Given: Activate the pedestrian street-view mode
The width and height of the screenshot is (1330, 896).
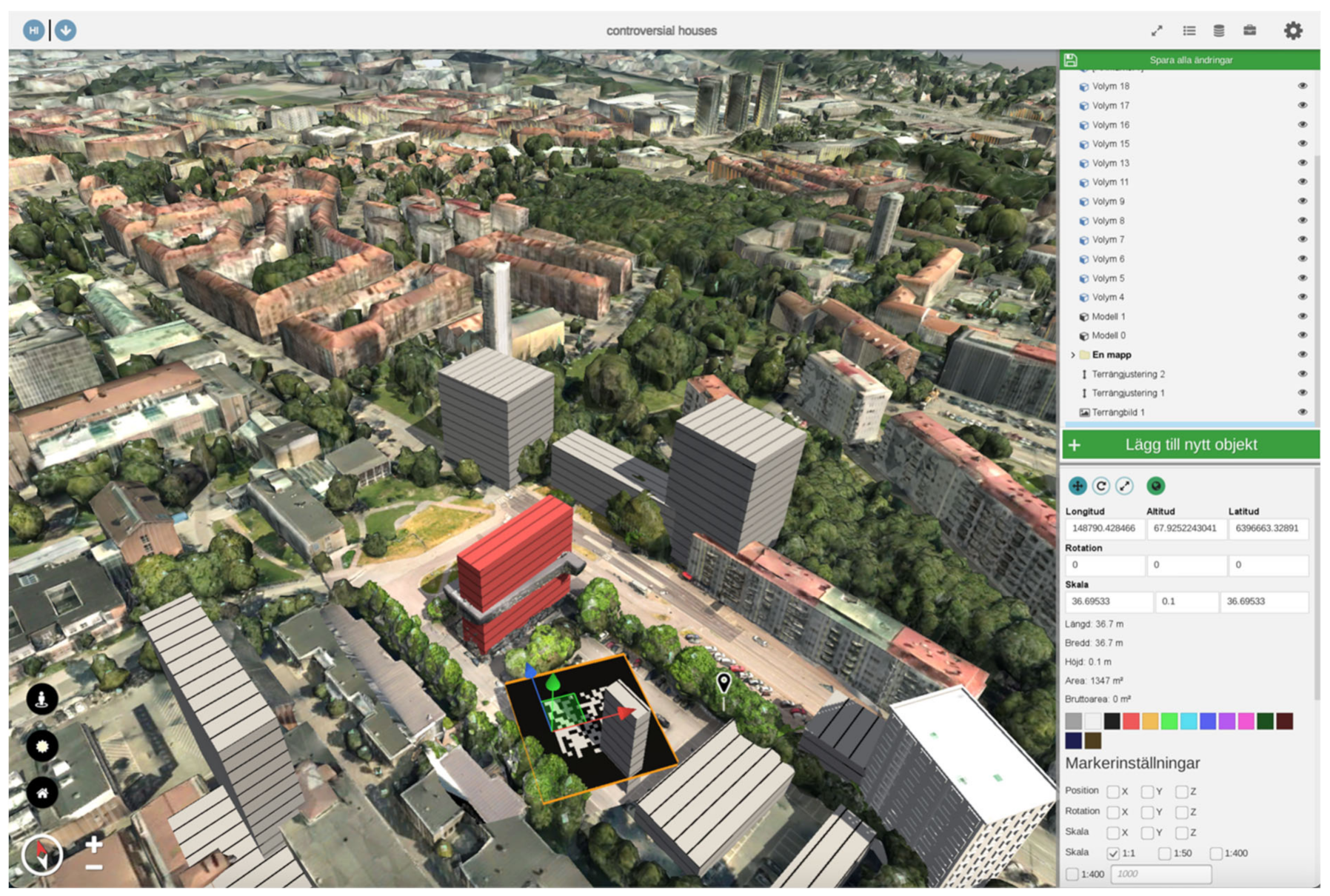Looking at the screenshot, I should click(x=42, y=698).
